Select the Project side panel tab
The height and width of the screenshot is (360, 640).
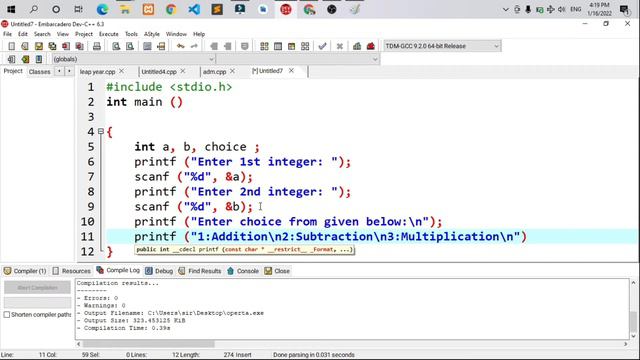click(x=13, y=71)
